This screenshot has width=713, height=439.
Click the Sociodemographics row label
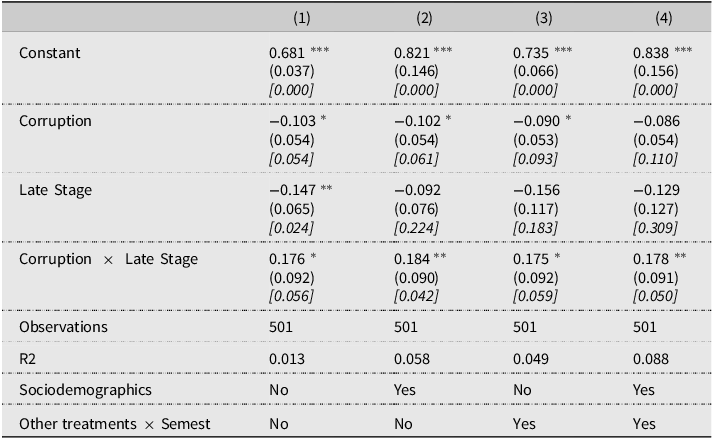coord(85,390)
